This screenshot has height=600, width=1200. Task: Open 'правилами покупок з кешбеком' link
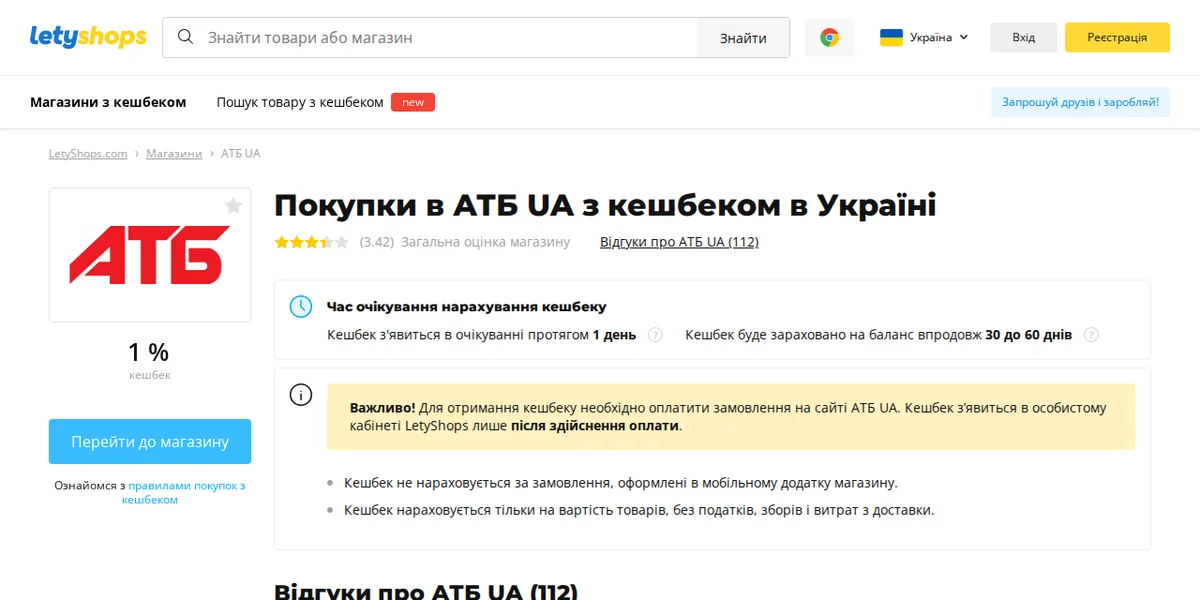(184, 492)
